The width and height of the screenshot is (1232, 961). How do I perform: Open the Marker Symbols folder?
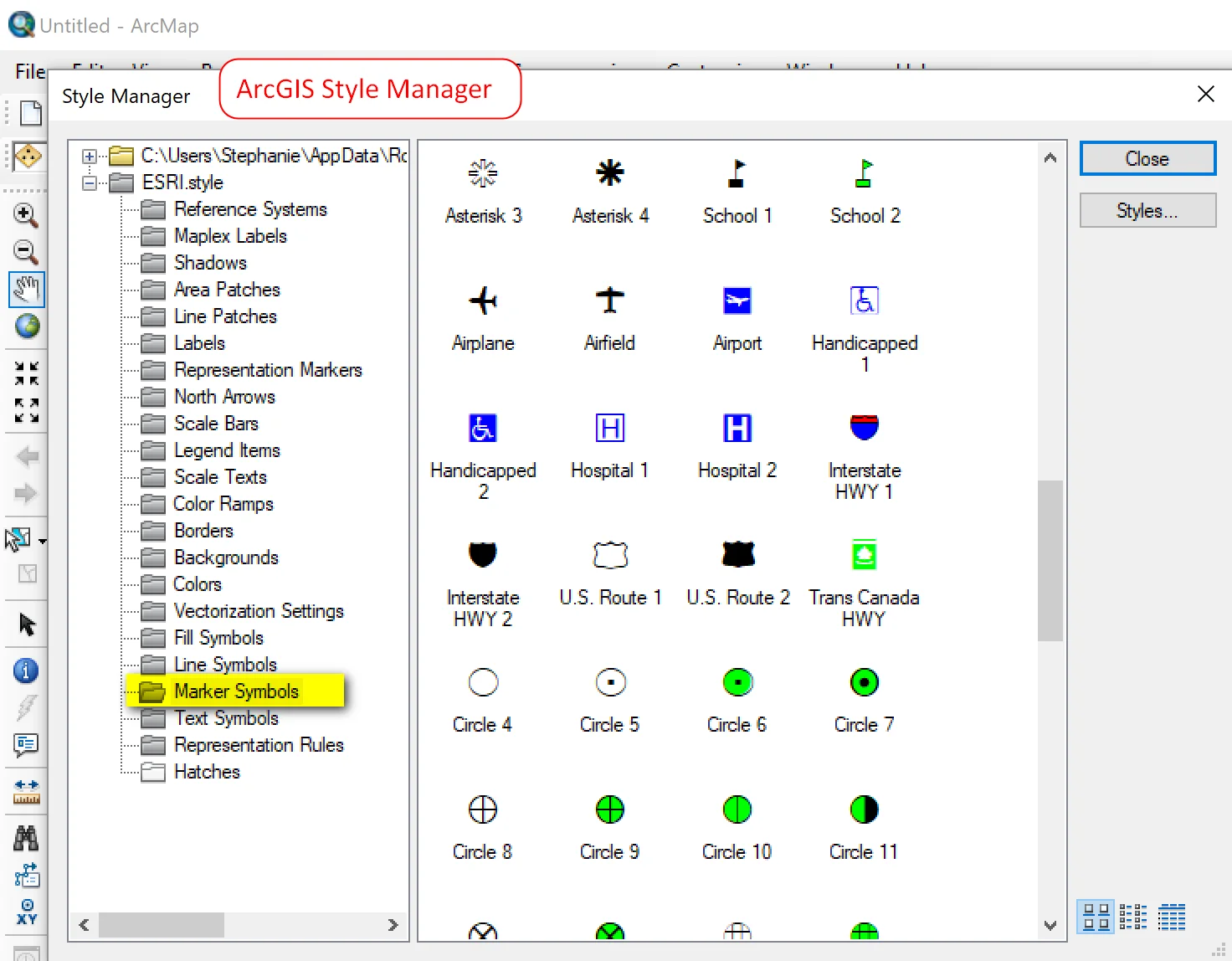pos(236,691)
